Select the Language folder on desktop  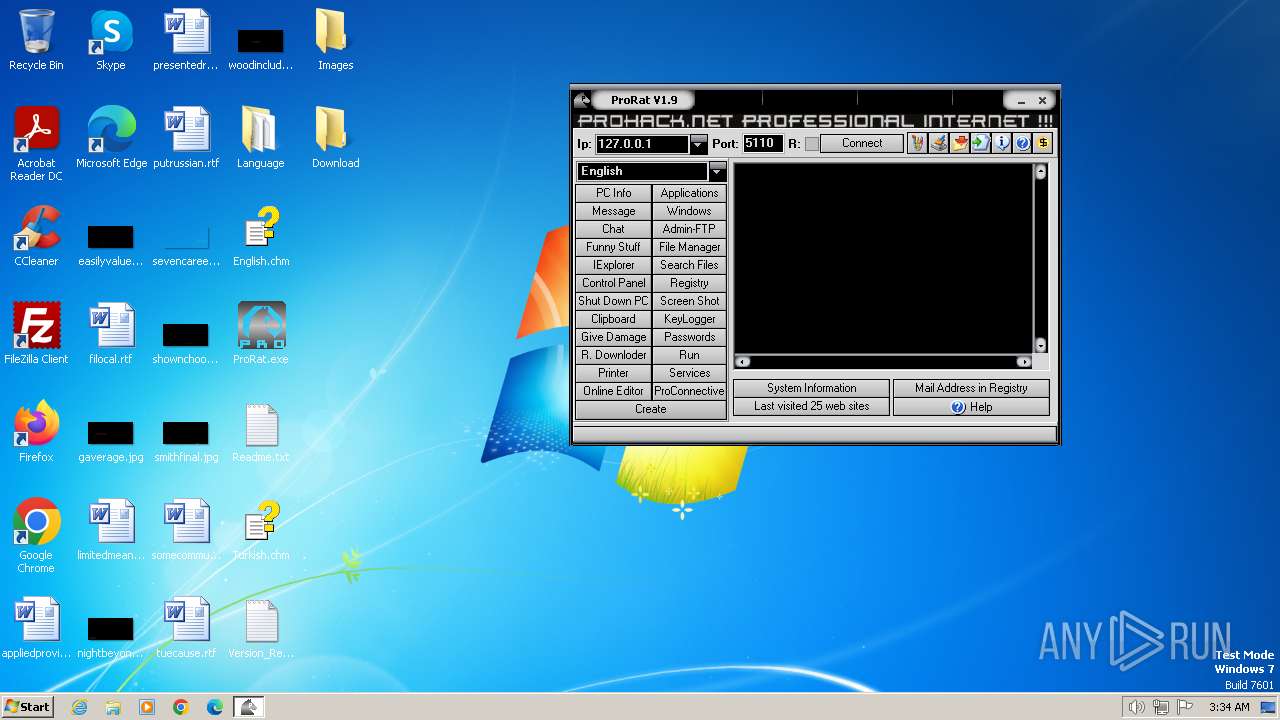(x=261, y=138)
